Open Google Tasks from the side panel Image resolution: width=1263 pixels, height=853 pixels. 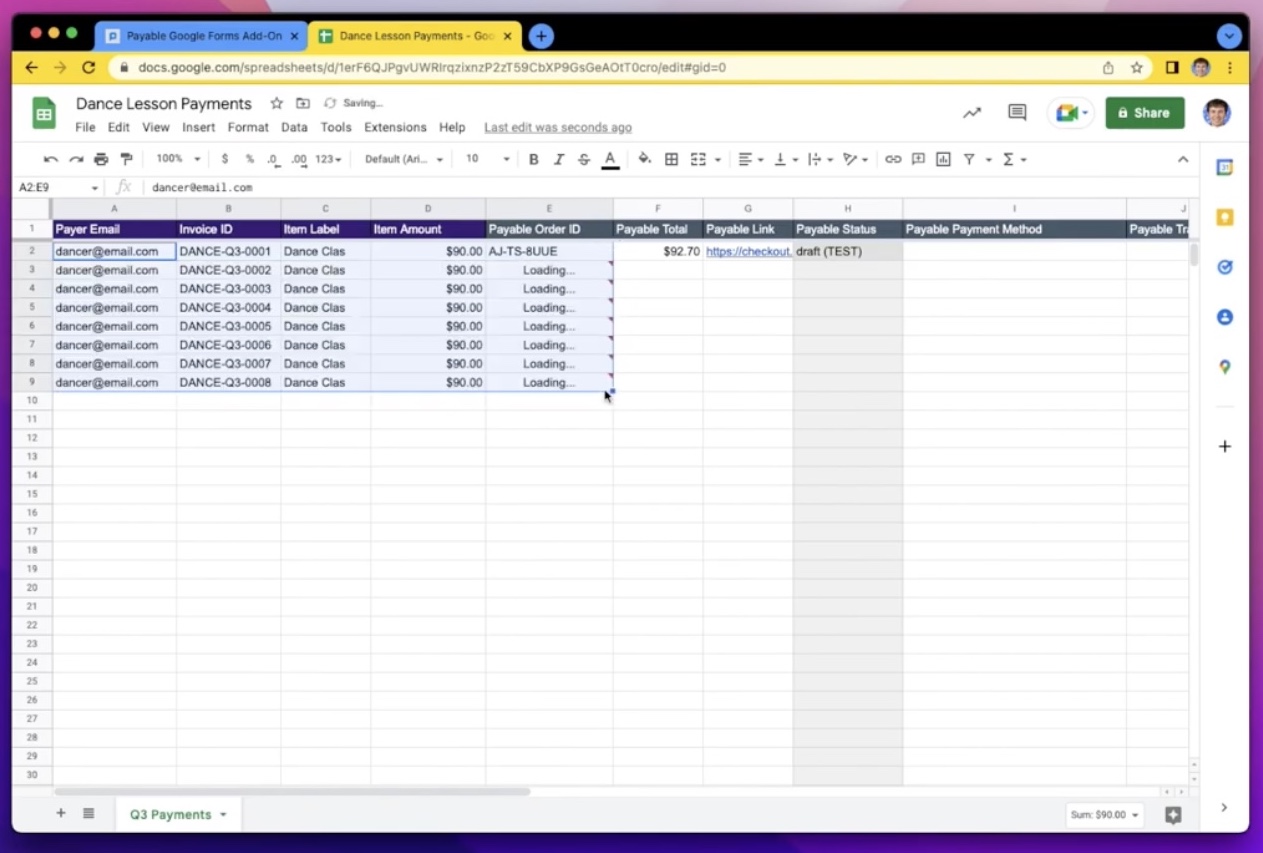(x=1225, y=267)
